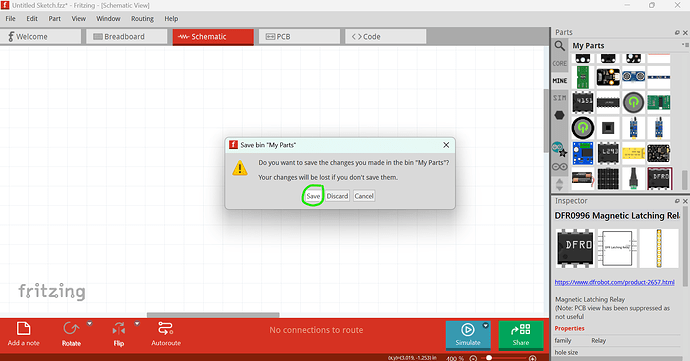Open the SIM parts bin
Viewport: 690px width, 361px height.
(559, 98)
